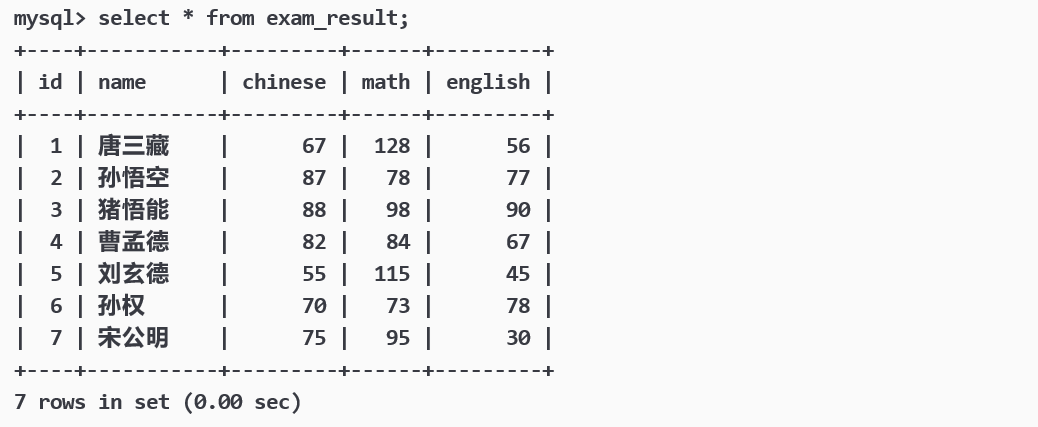Click the name 孙权 in row 6
The image size is (1038, 427).
click(x=121, y=306)
